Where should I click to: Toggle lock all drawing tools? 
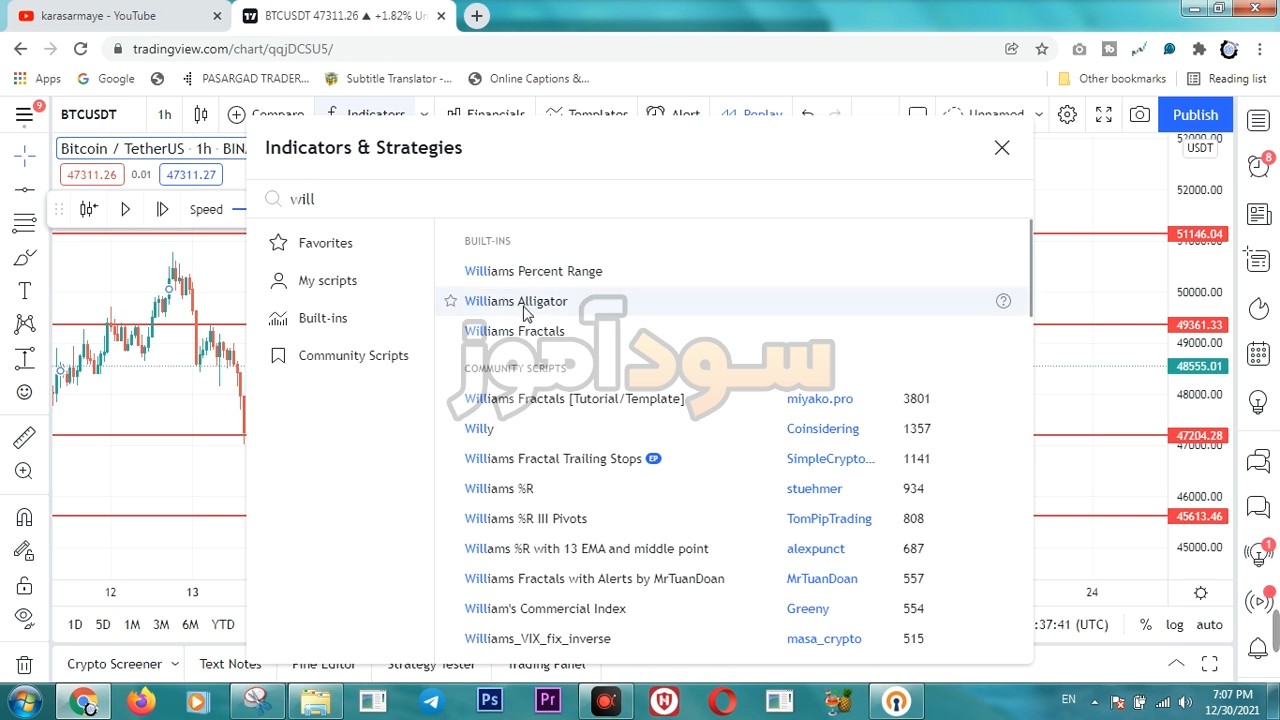pyautogui.click(x=25, y=584)
